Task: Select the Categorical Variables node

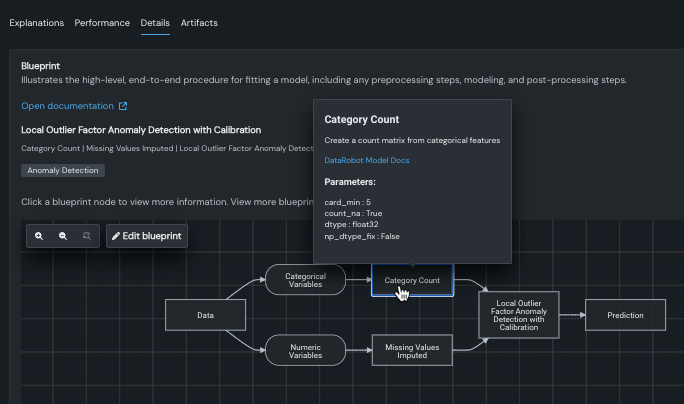Action: point(305,280)
